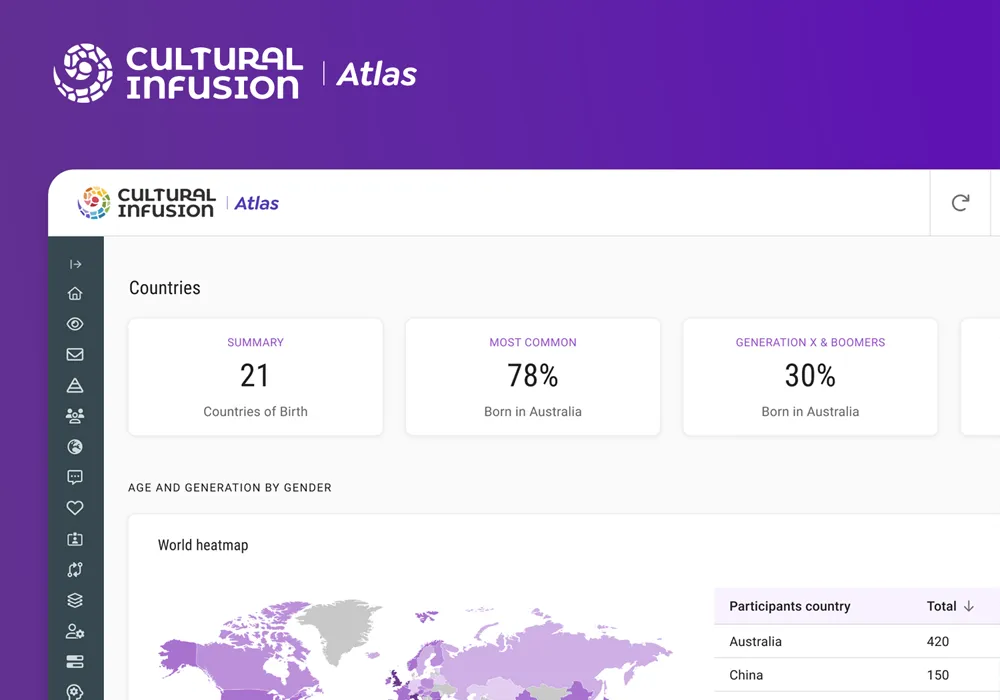Open the people group icon in sidebar
The height and width of the screenshot is (700, 1000).
pos(75,416)
